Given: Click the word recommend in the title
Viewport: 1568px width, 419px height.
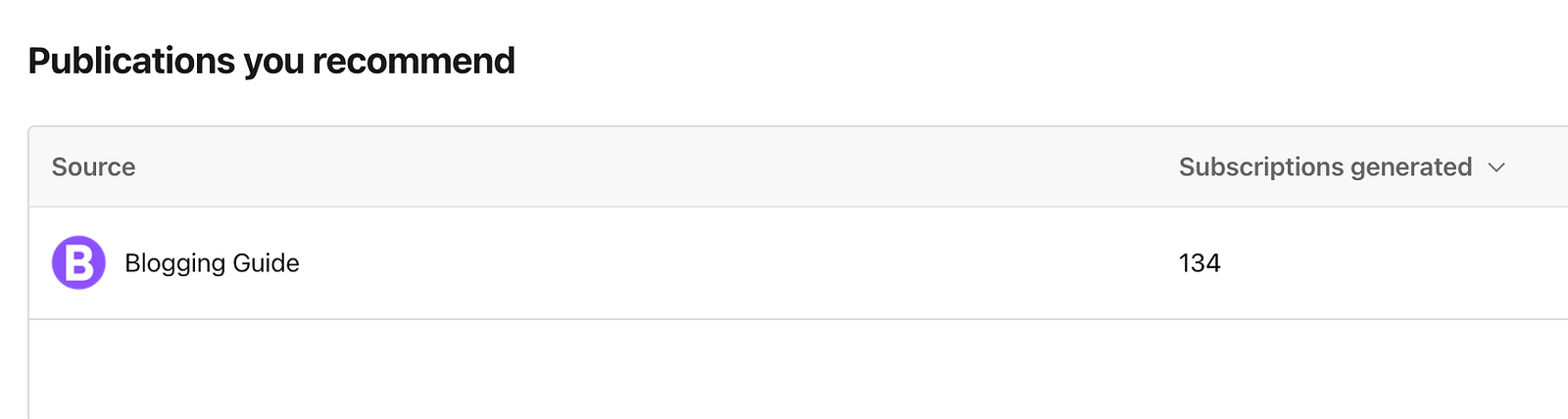Looking at the screenshot, I should 414,61.
